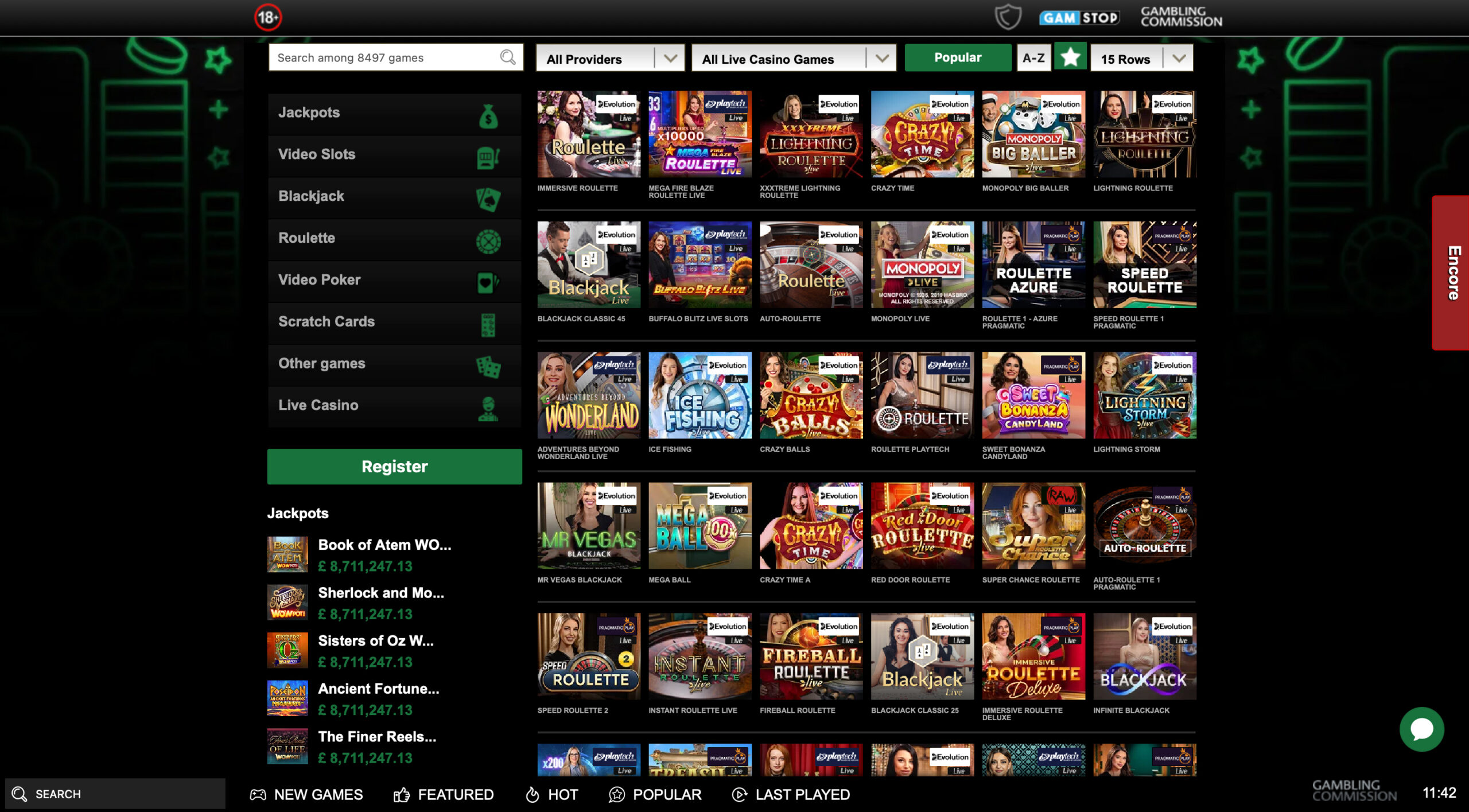
Task: Open the Video Poker category
Action: pyautogui.click(x=394, y=281)
